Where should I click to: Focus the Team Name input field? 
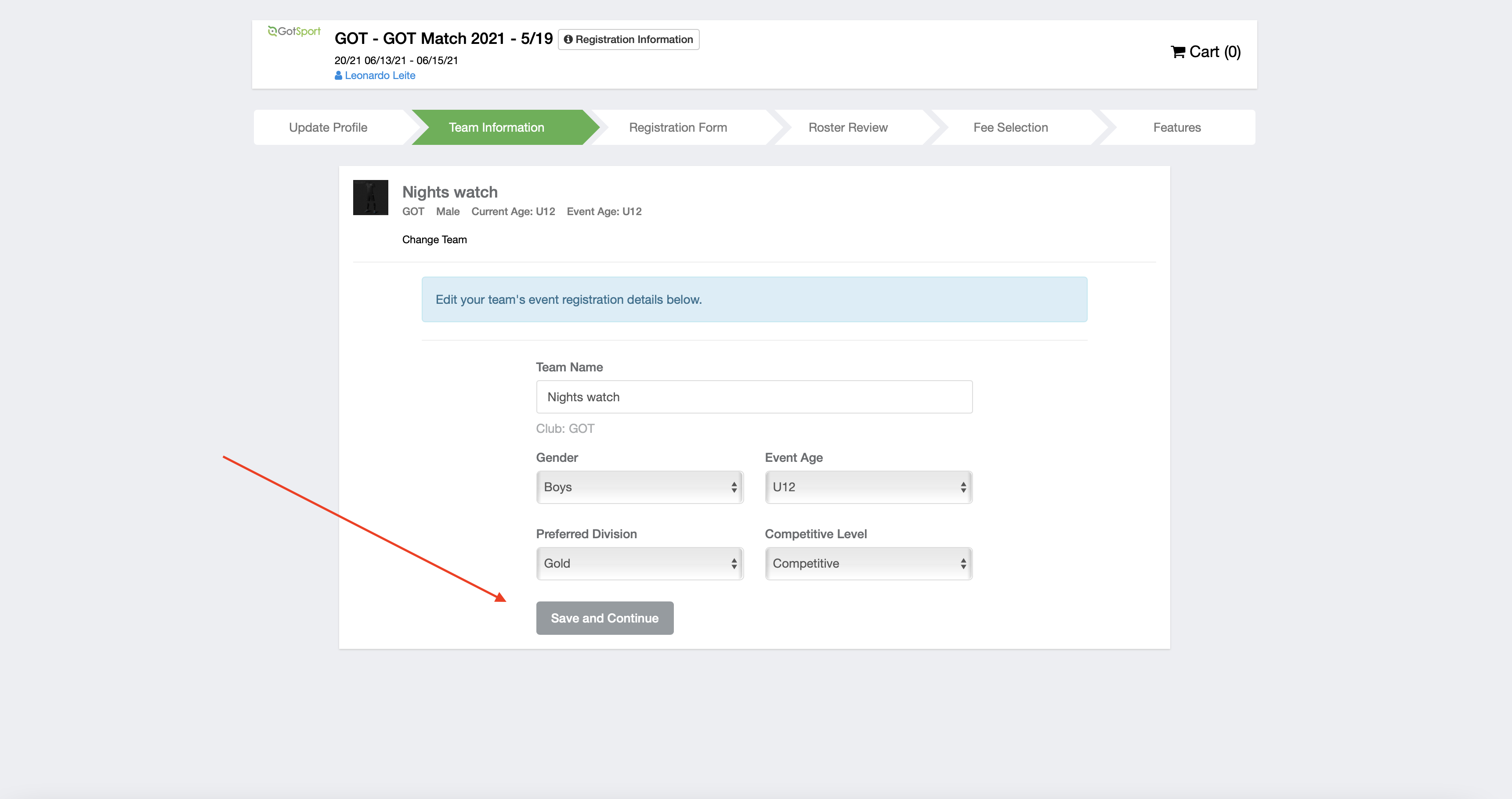[x=754, y=396]
